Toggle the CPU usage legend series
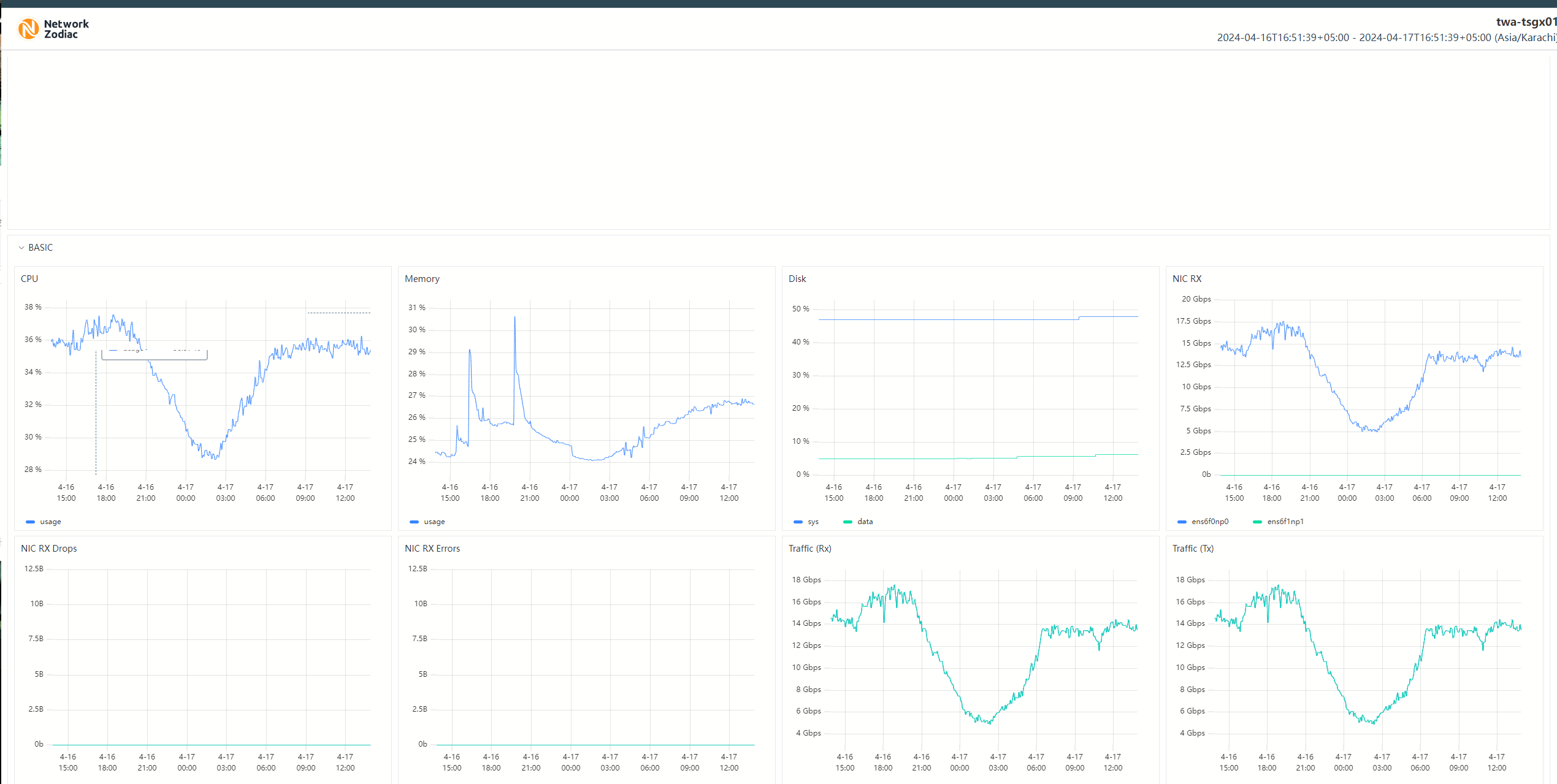Image resolution: width=1557 pixels, height=784 pixels. [x=50, y=522]
